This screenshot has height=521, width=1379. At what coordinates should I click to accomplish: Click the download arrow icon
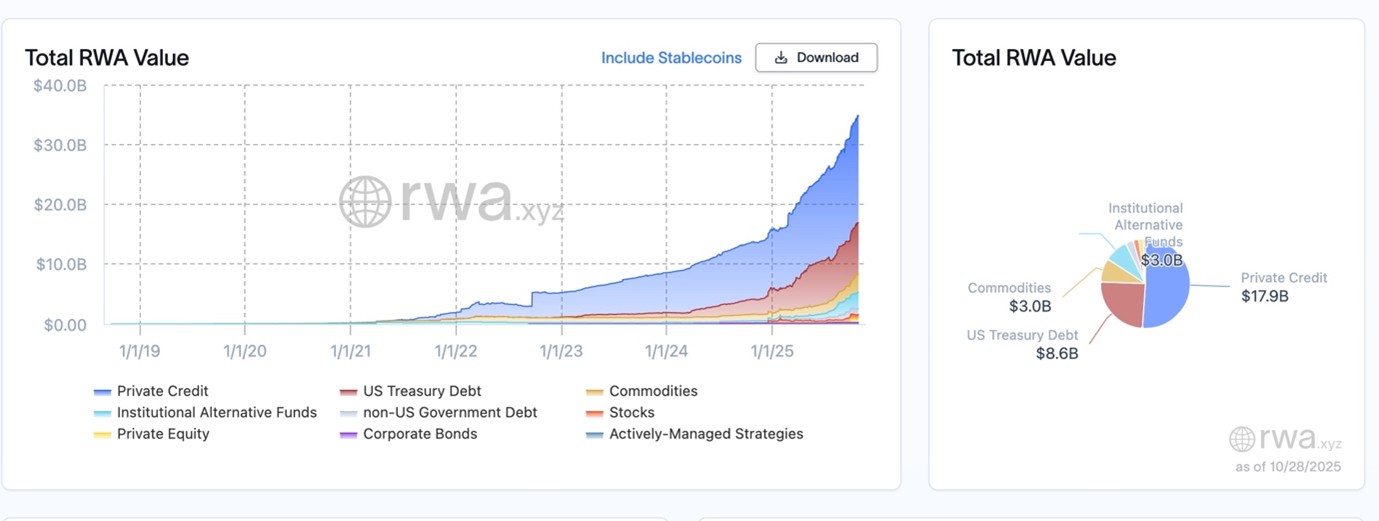[781, 58]
